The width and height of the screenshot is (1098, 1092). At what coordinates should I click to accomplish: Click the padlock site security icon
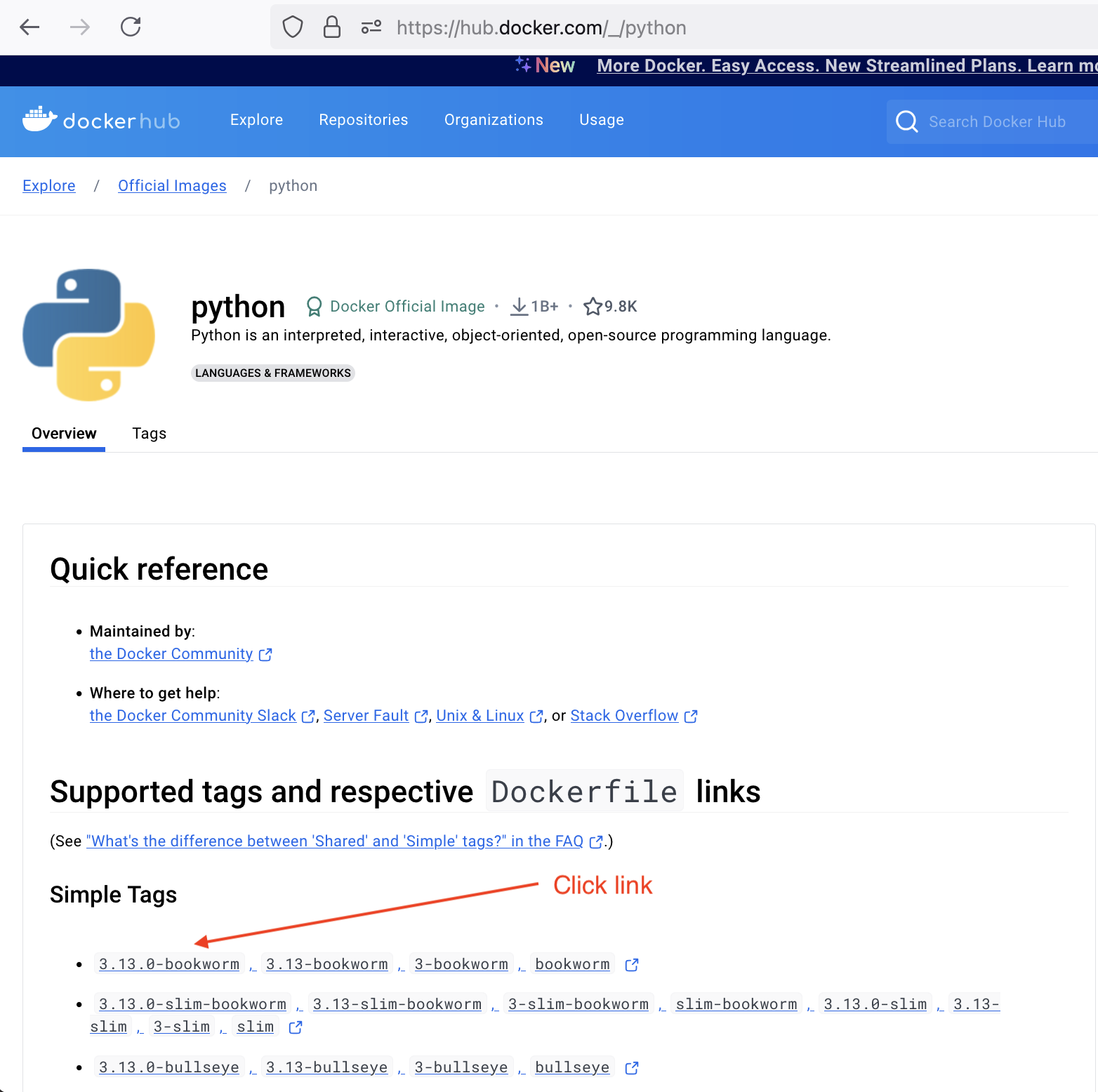[x=332, y=27]
